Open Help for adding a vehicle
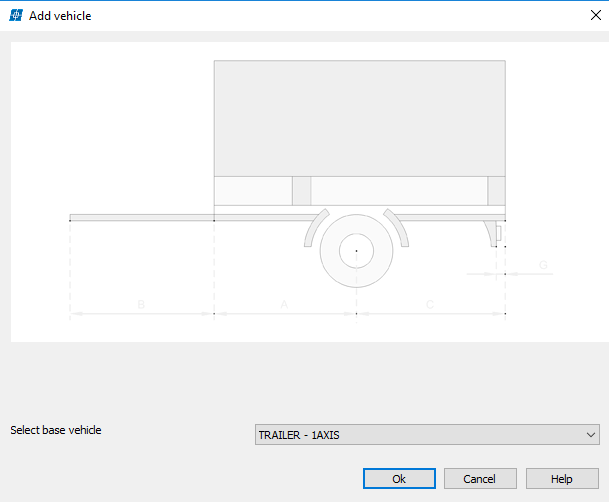 click(x=561, y=479)
